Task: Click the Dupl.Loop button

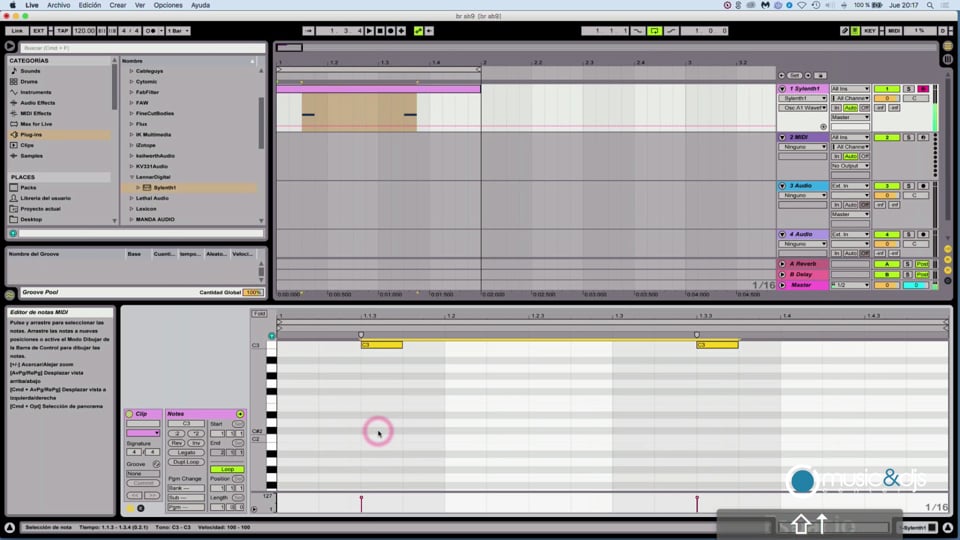Action: (x=186, y=462)
